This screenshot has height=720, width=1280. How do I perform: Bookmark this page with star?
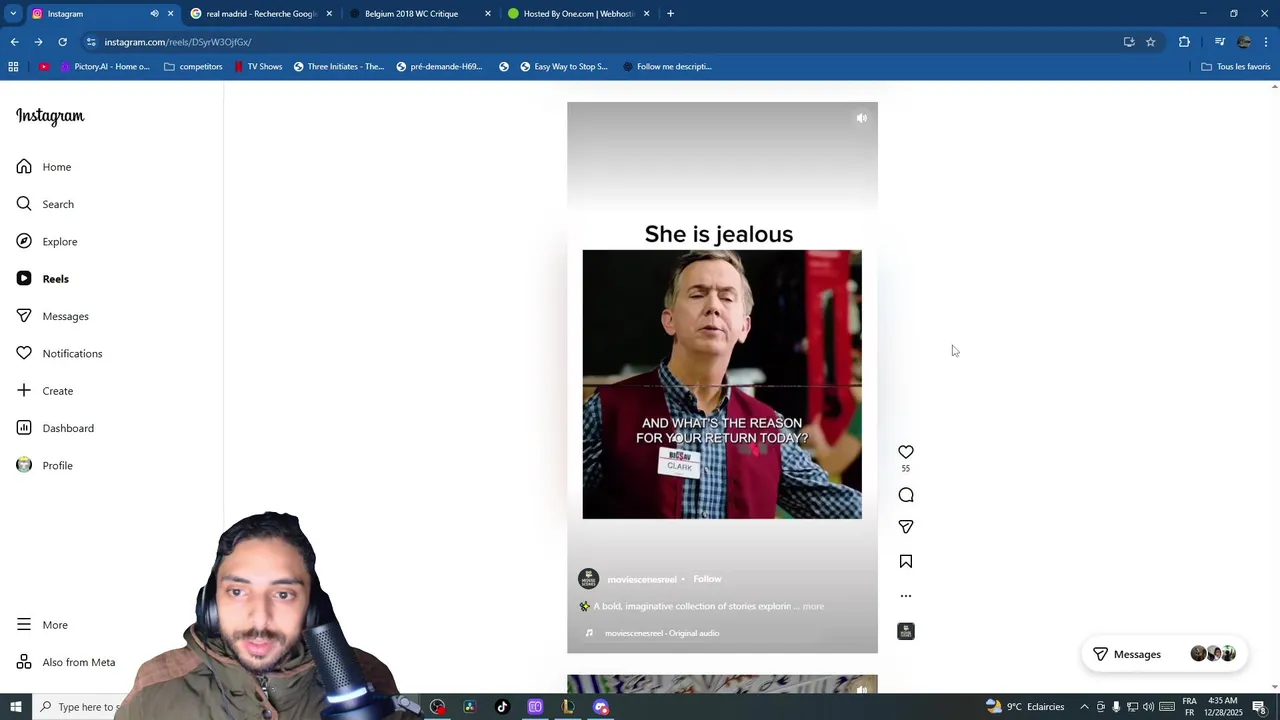(1150, 42)
